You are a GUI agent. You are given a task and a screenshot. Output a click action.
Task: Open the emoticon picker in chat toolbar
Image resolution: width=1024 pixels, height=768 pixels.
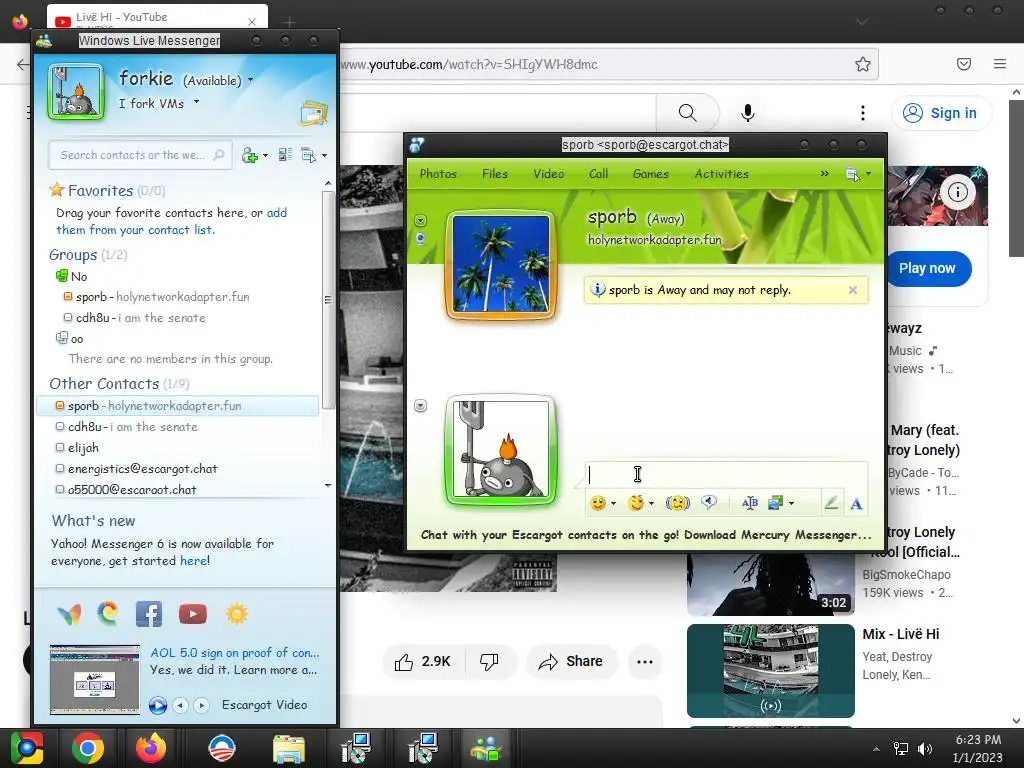click(x=597, y=503)
